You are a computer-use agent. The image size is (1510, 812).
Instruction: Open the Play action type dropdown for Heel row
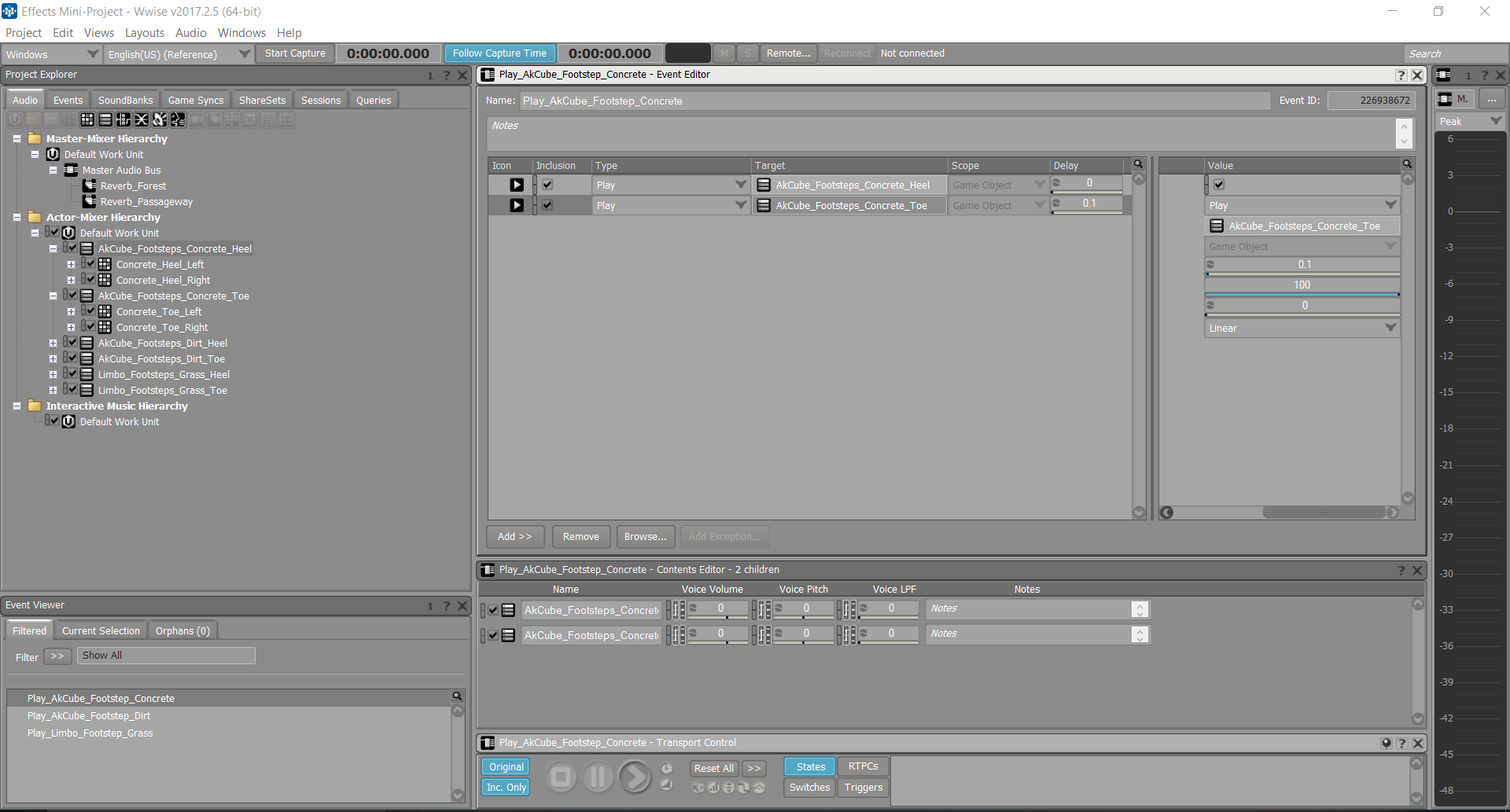[x=670, y=185]
